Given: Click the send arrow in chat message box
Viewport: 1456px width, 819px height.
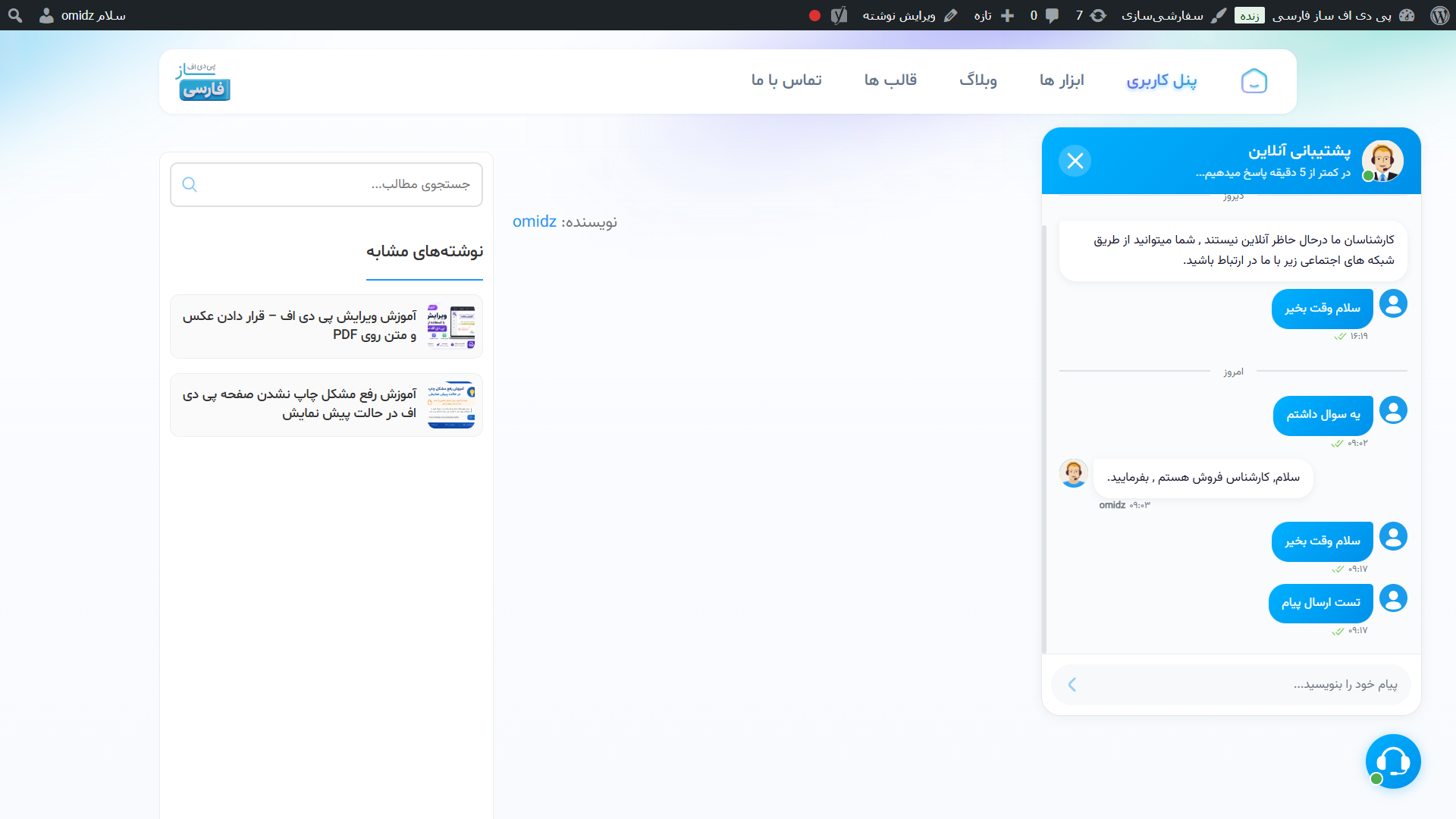Looking at the screenshot, I should point(1072,685).
